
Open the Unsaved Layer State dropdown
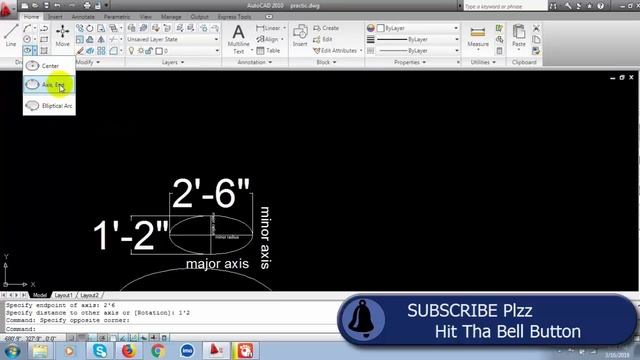(x=173, y=39)
